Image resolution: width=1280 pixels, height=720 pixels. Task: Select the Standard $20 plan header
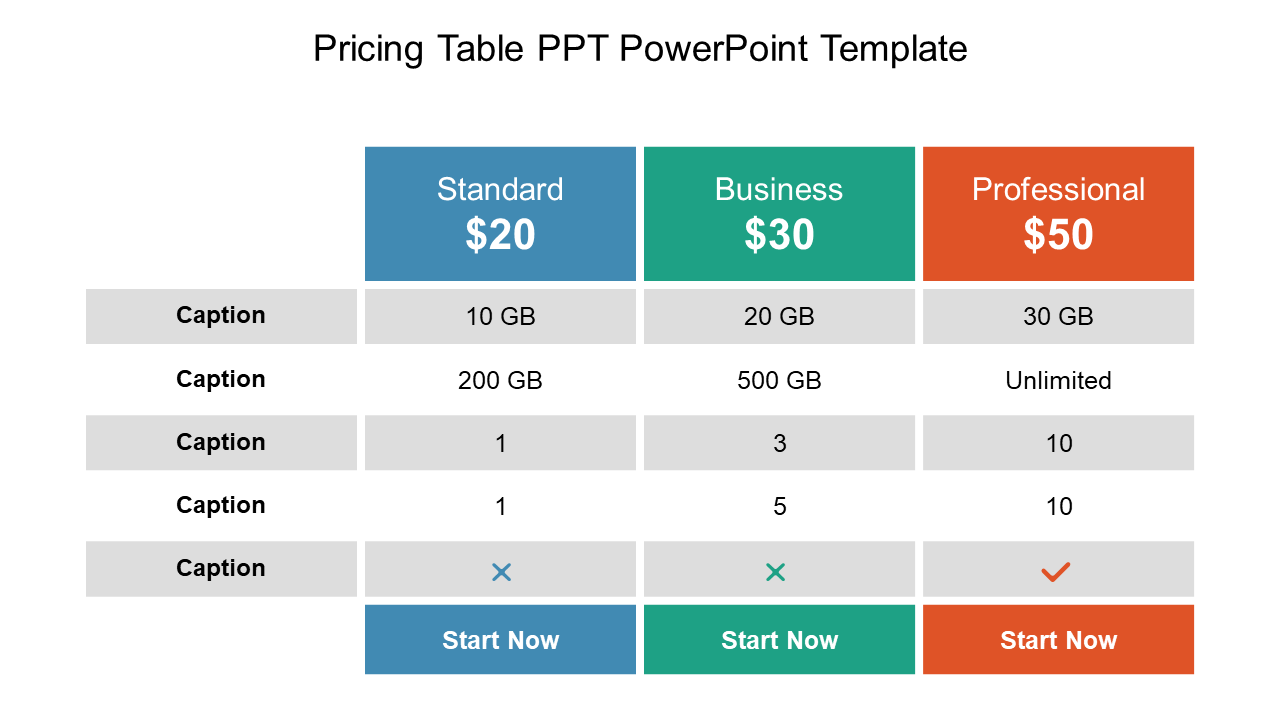(500, 214)
